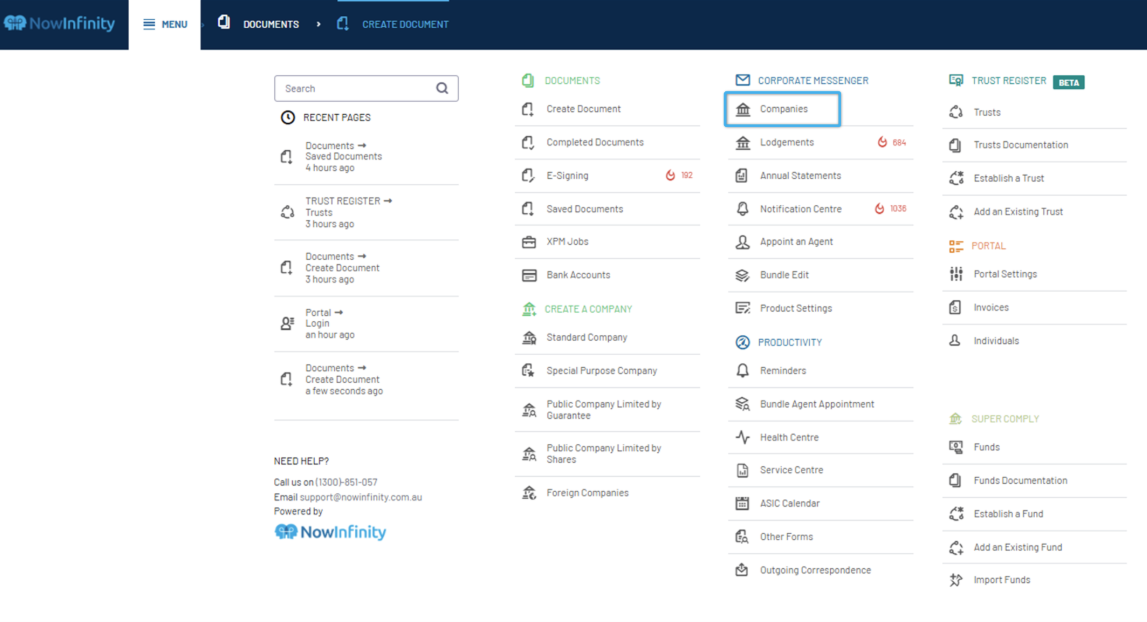Go to the Documents breadcrumb
The width and height of the screenshot is (1147, 622).
pyautogui.click(x=270, y=24)
